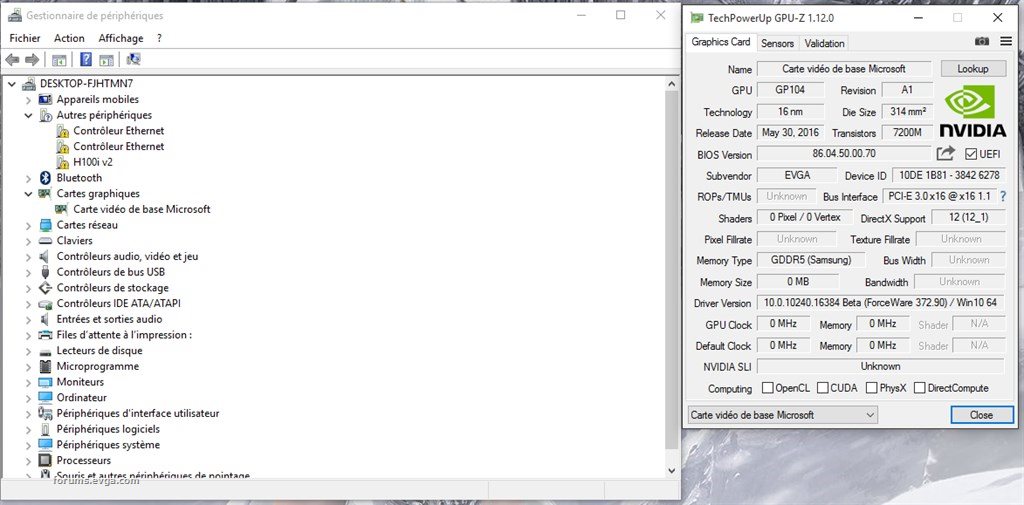Click the forward arrow in Device Manager toolbar
This screenshot has width=1024, height=505.
coord(31,60)
